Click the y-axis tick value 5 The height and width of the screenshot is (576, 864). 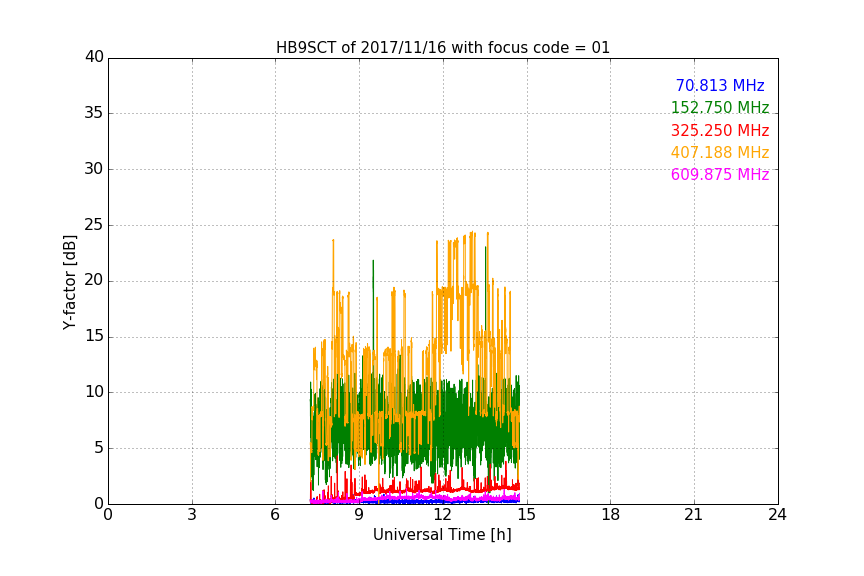pos(99,448)
